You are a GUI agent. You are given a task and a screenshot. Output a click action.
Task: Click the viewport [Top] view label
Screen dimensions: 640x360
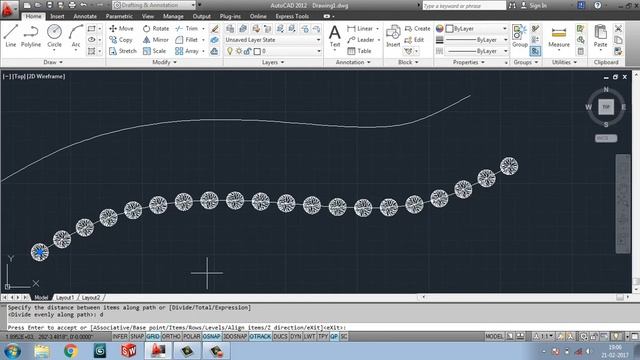click(x=18, y=76)
